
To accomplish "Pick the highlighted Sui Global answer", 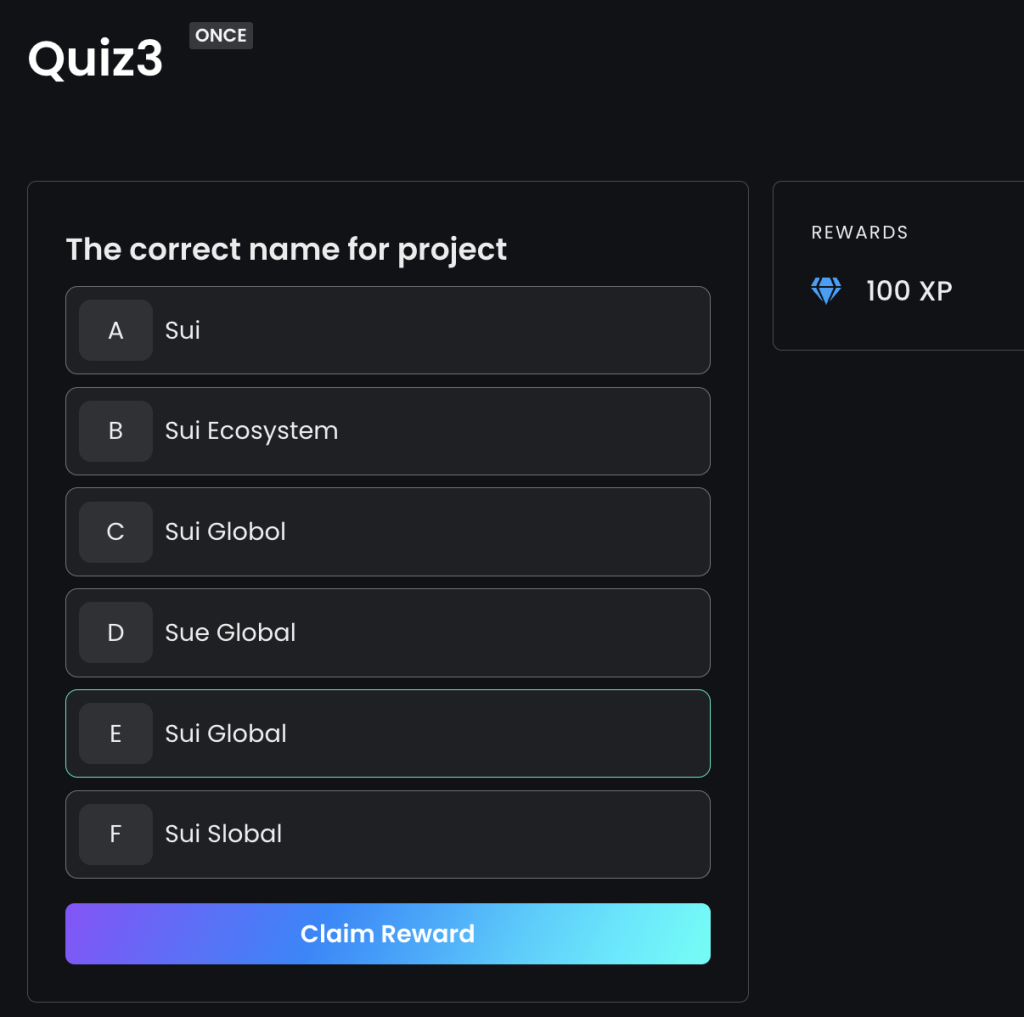I will point(388,734).
